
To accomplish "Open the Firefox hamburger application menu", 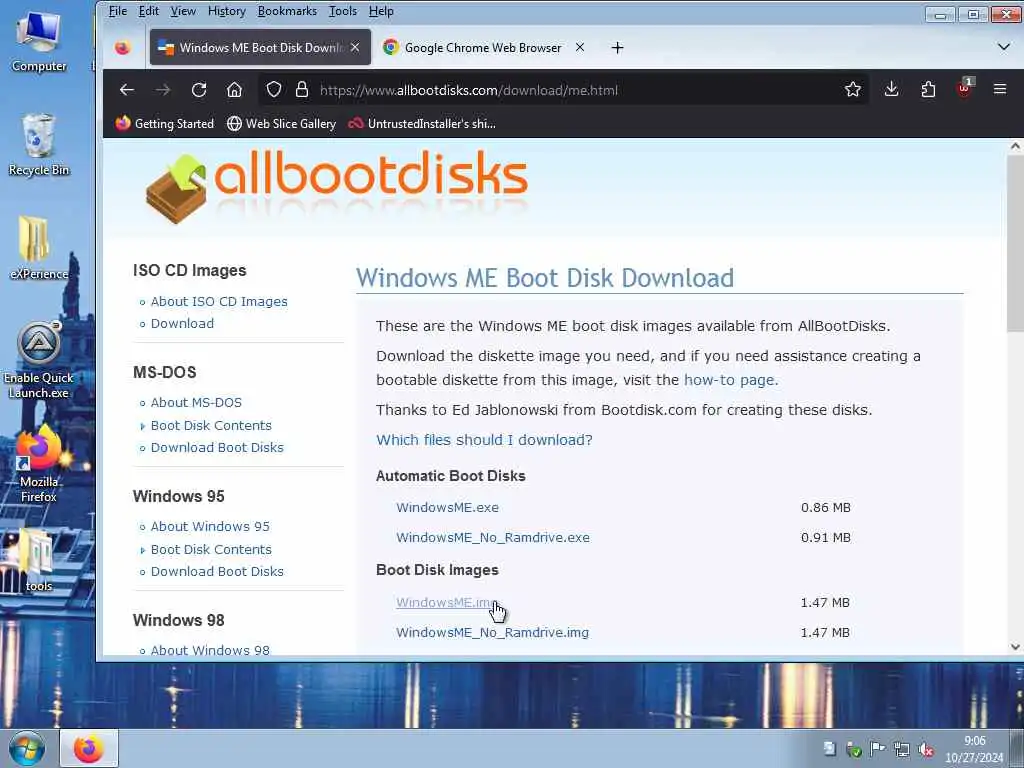I will (1000, 89).
